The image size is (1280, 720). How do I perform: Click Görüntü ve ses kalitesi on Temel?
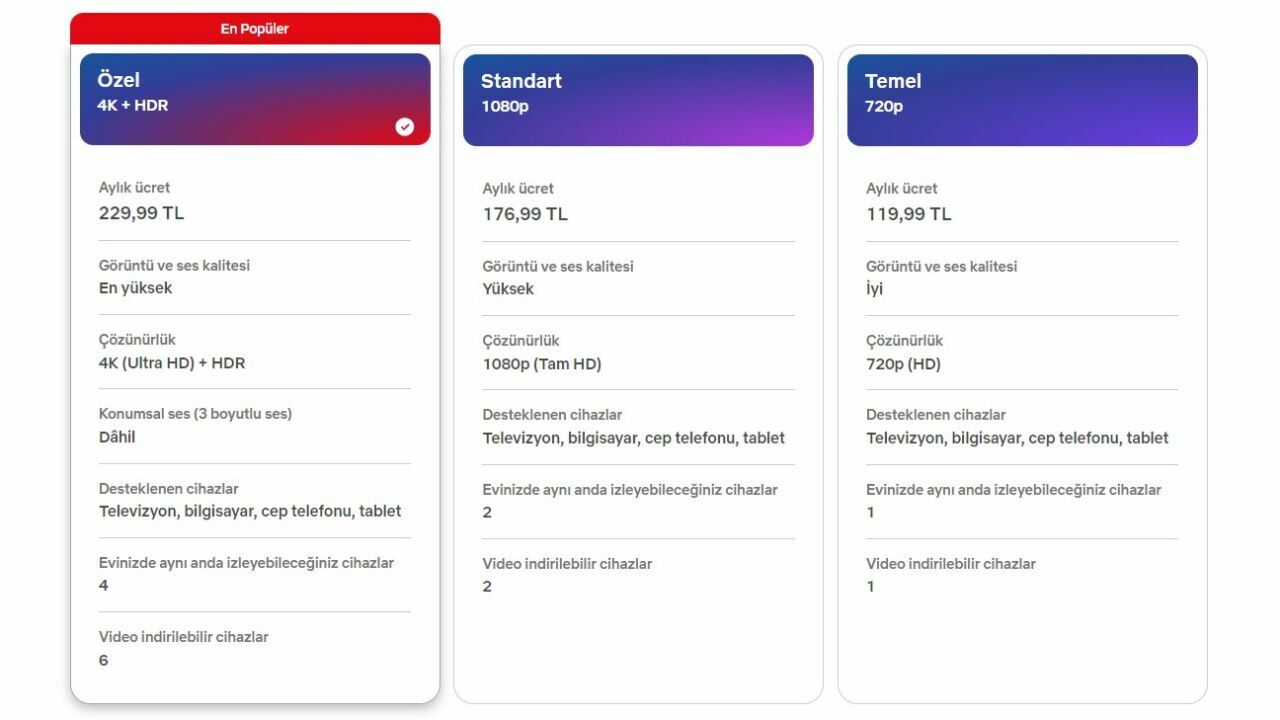(941, 267)
